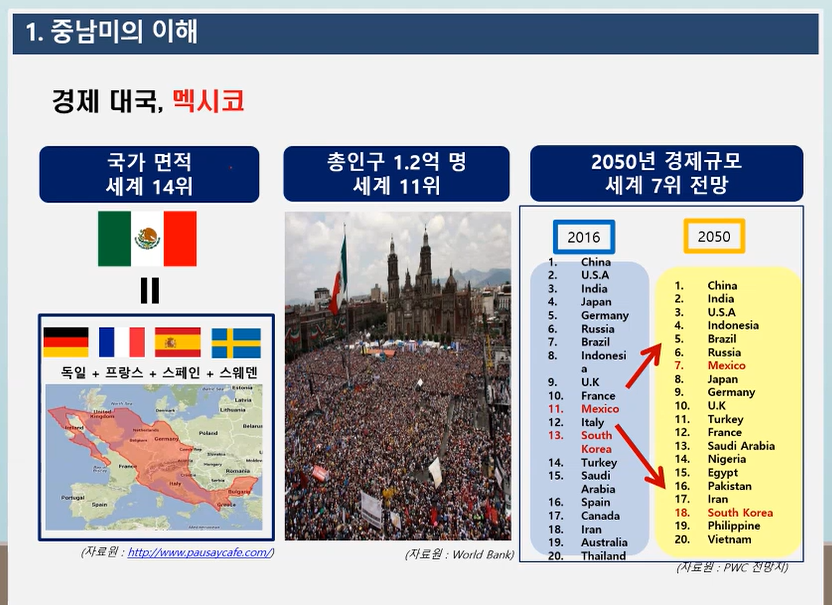Viewport: 832px width, 605px height.
Task: Click 'South Korea' at rank 13 in 2016 list
Action: (x=596, y=442)
